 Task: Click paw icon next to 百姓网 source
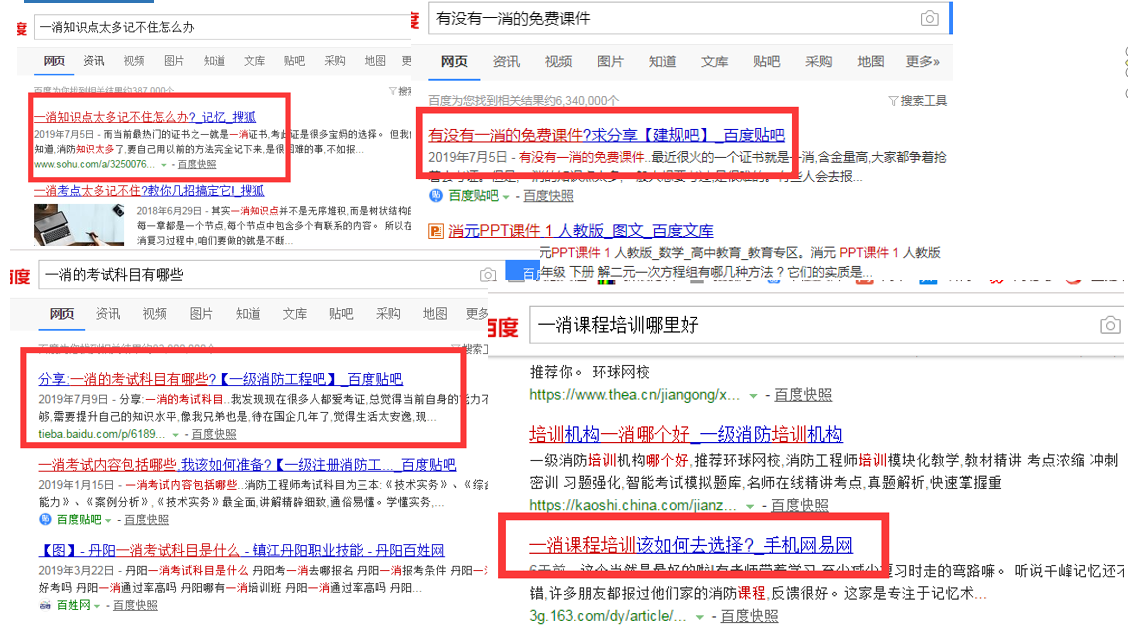45,605
